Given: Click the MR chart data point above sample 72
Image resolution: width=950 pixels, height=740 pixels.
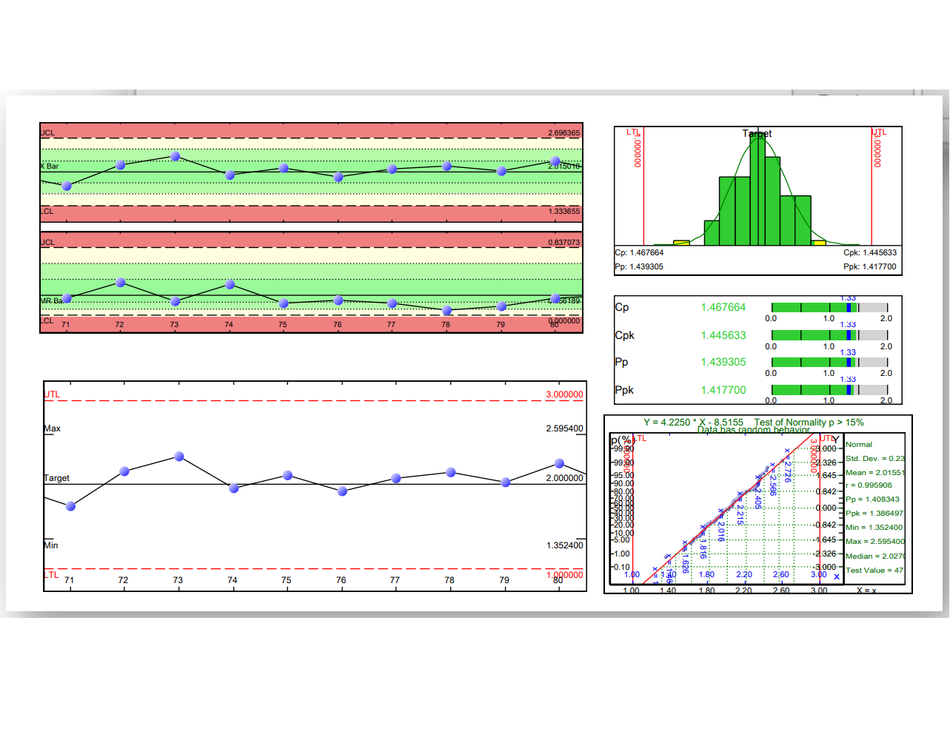Looking at the screenshot, I should point(121,282).
